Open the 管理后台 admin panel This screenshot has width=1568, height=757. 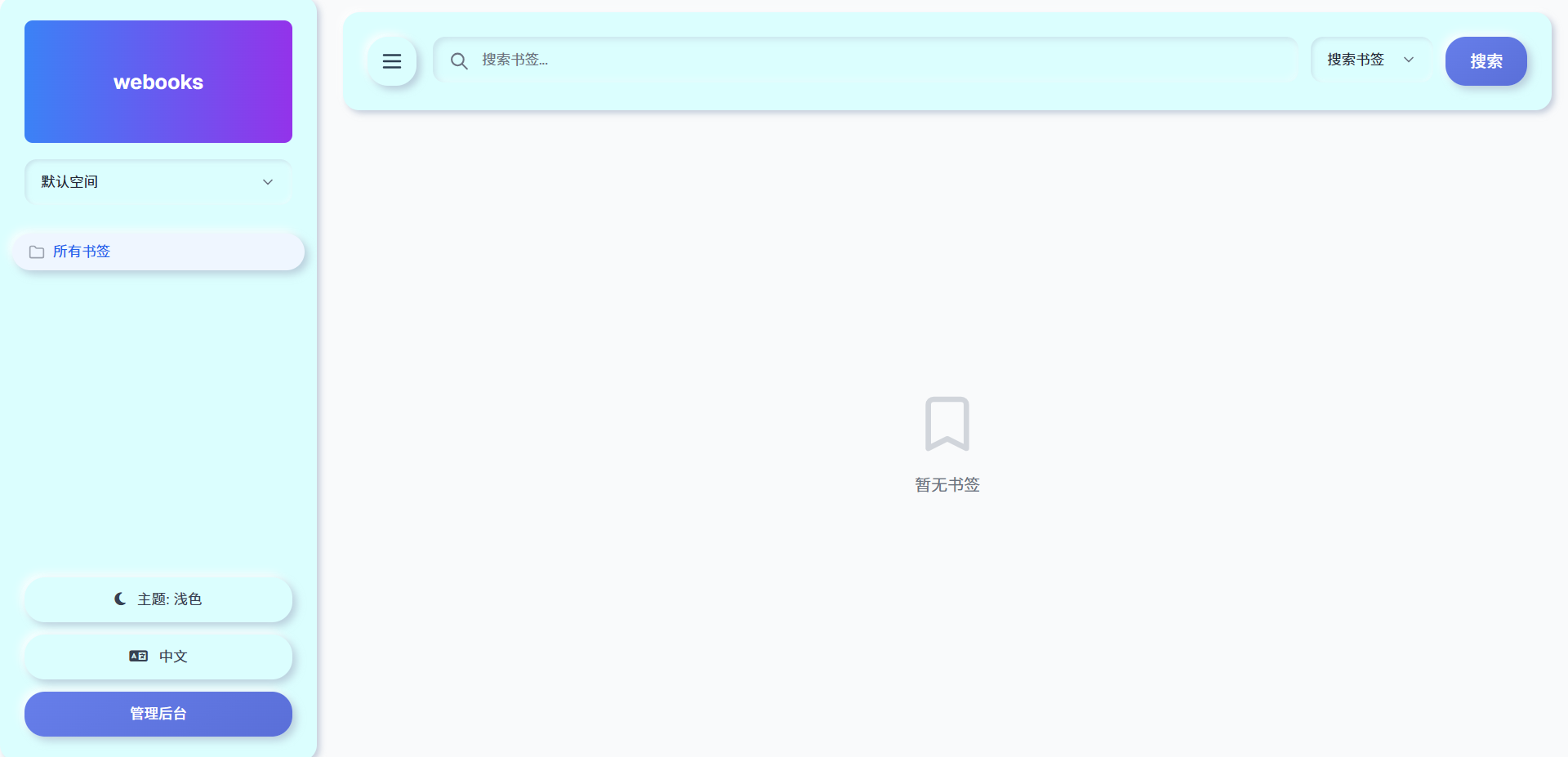tap(158, 713)
